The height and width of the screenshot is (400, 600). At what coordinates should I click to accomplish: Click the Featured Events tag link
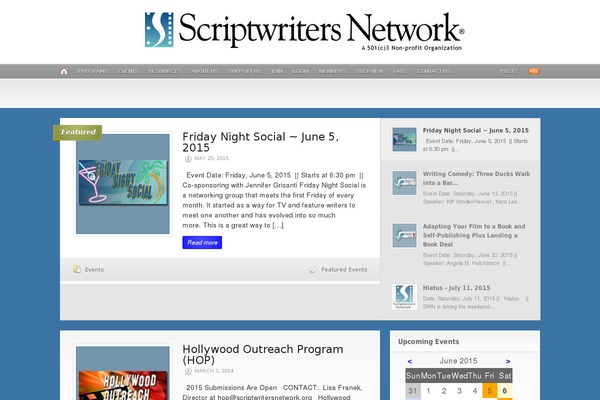(344, 269)
